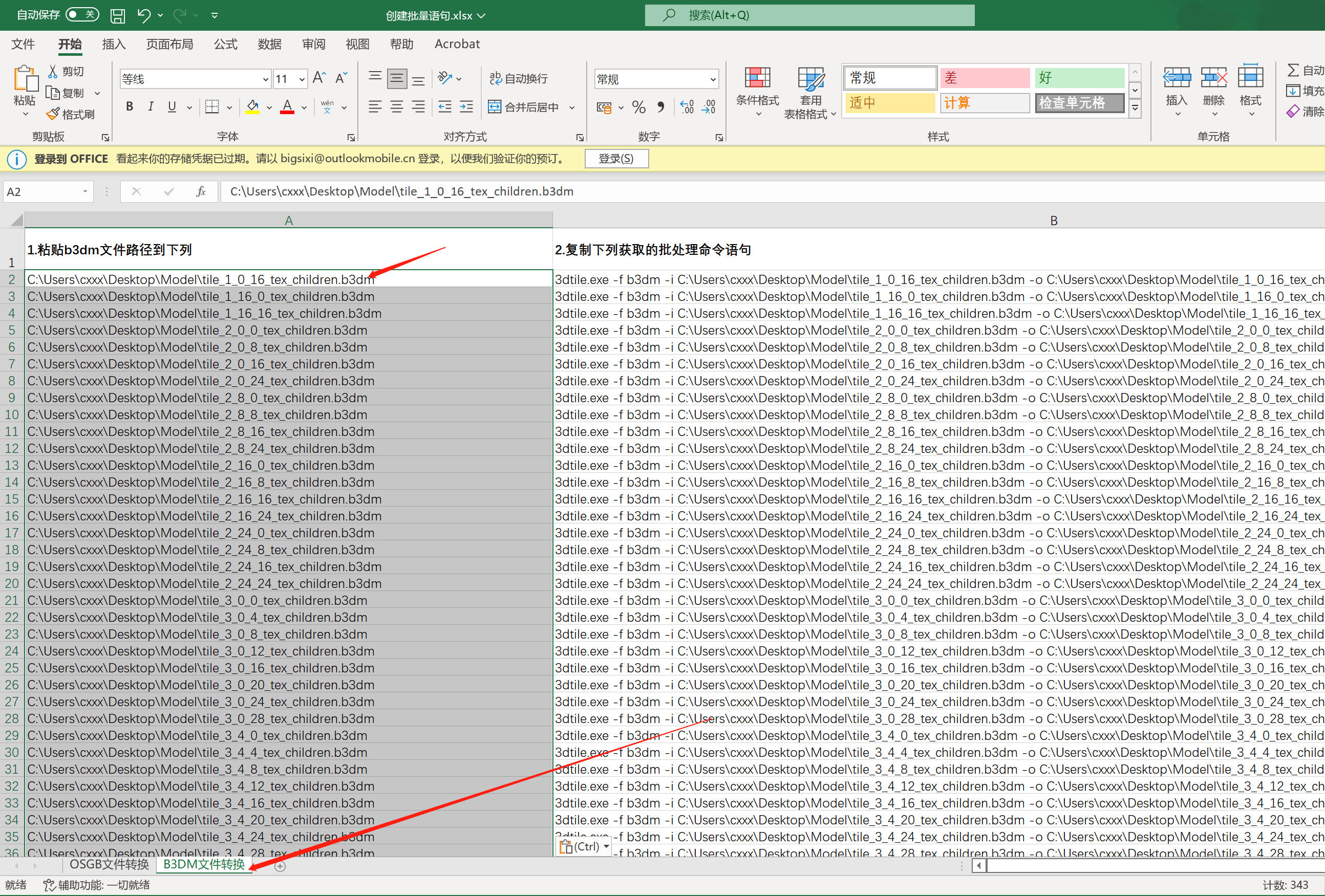The image size is (1325, 896).
Task: Click the increase decimal icon
Action: click(687, 107)
